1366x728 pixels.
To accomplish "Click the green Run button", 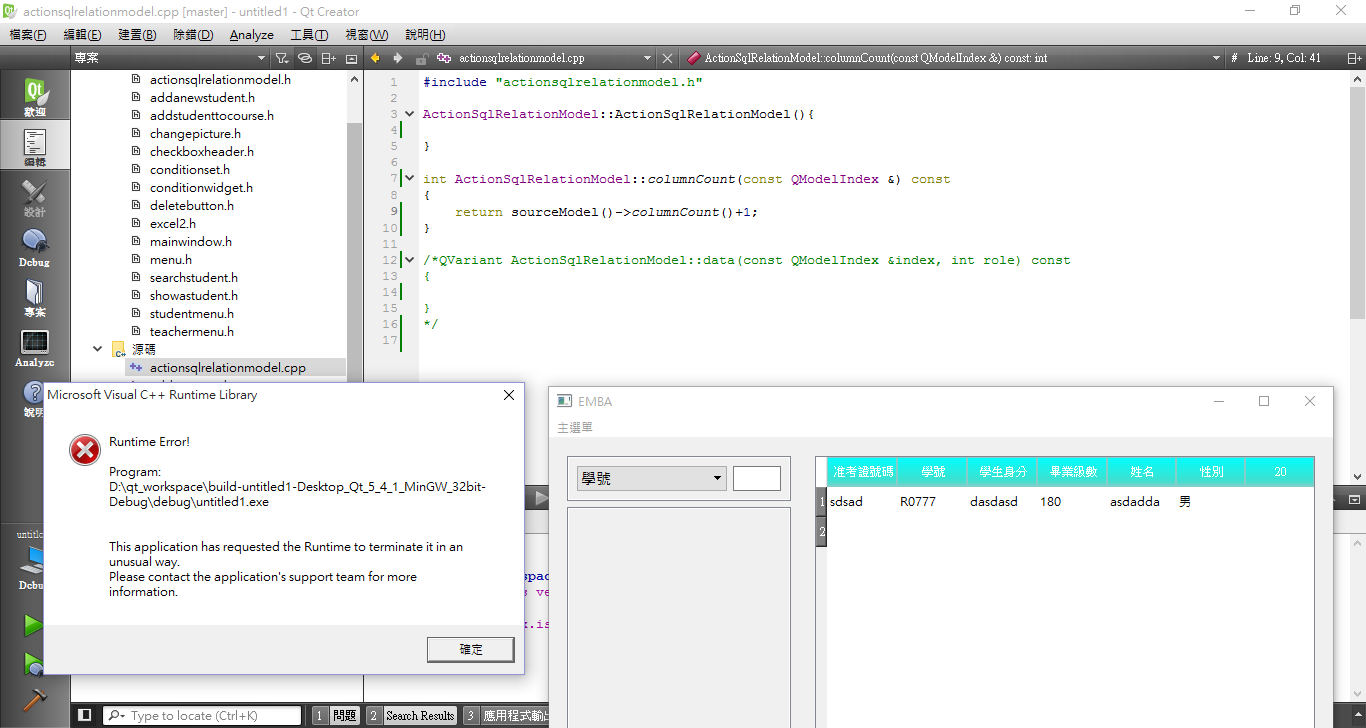I will tap(34, 625).
